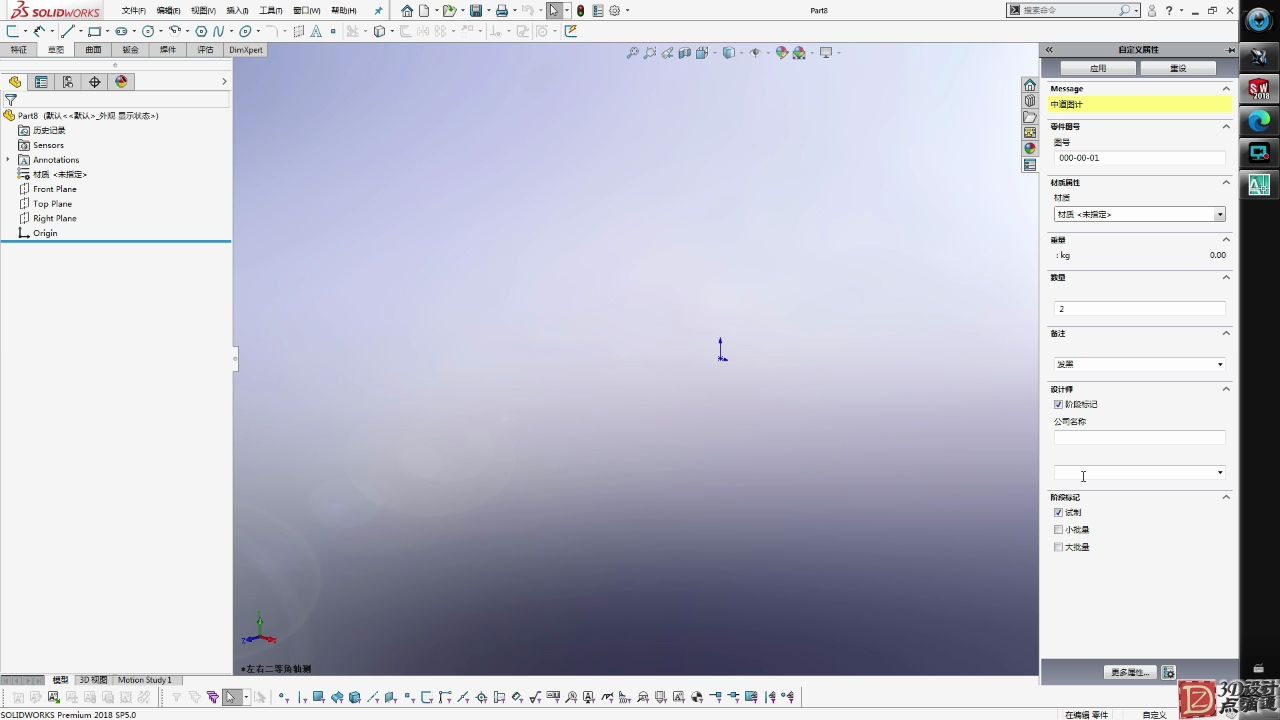Image resolution: width=1280 pixels, height=720 pixels.
Task: Click the 图号 input field with 000-00-01
Action: (1139, 158)
